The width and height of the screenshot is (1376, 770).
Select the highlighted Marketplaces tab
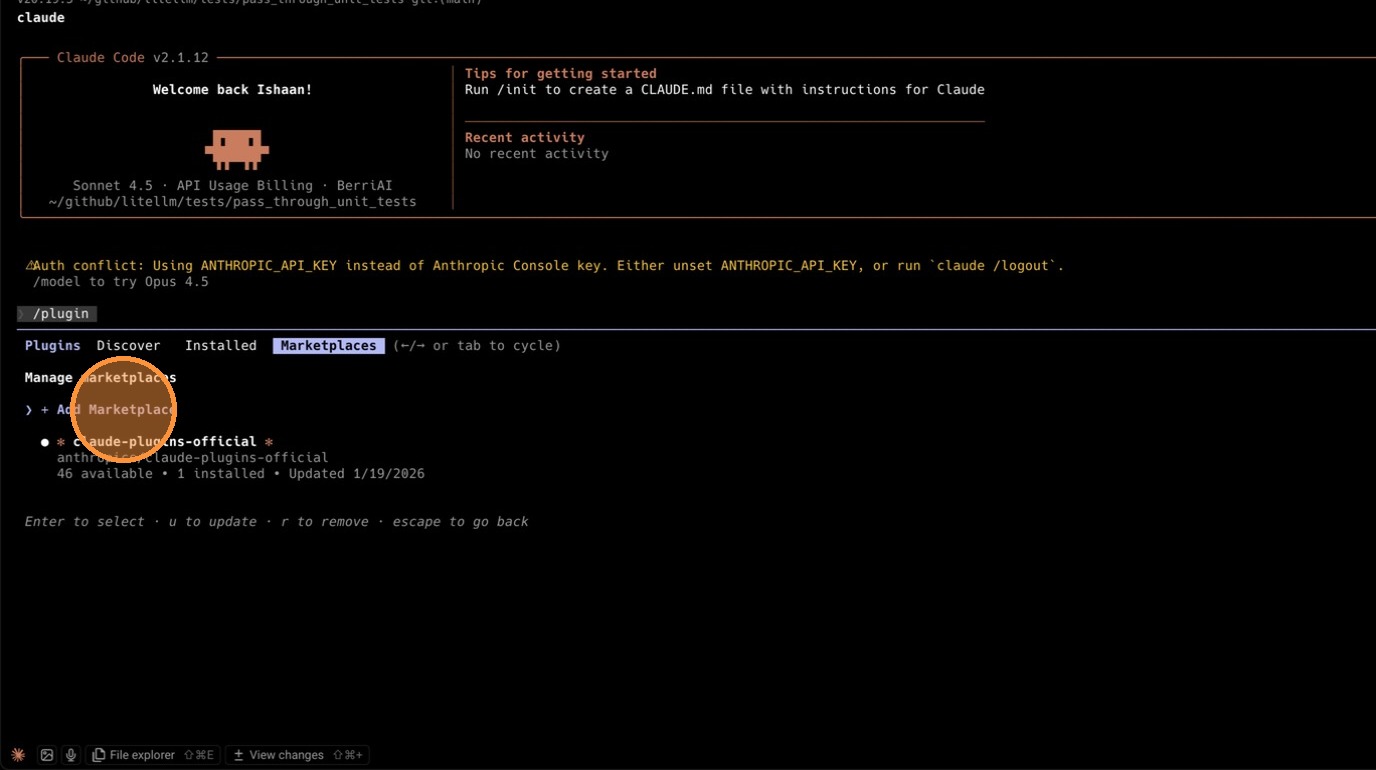pos(329,346)
